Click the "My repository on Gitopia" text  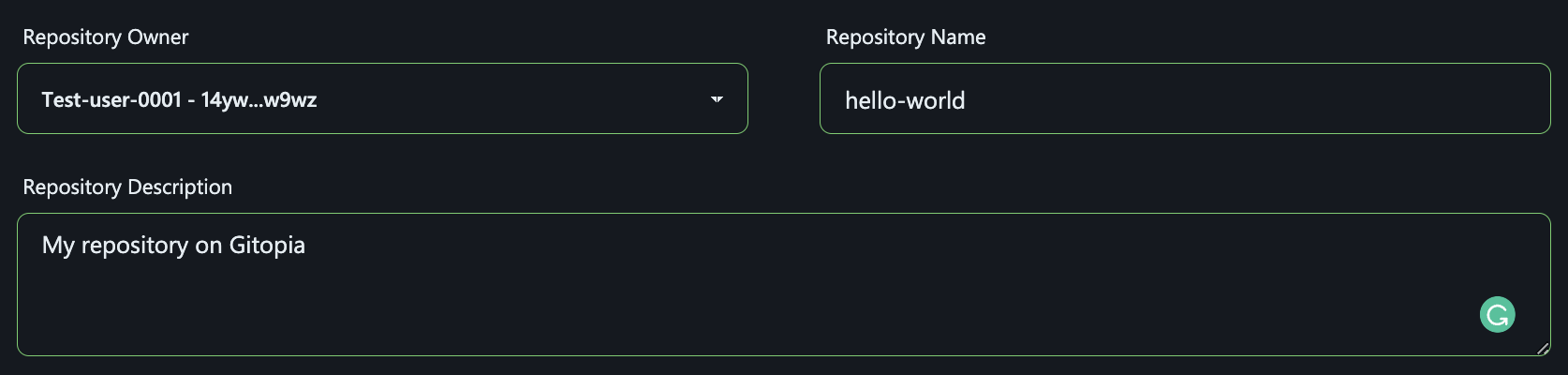click(173, 246)
